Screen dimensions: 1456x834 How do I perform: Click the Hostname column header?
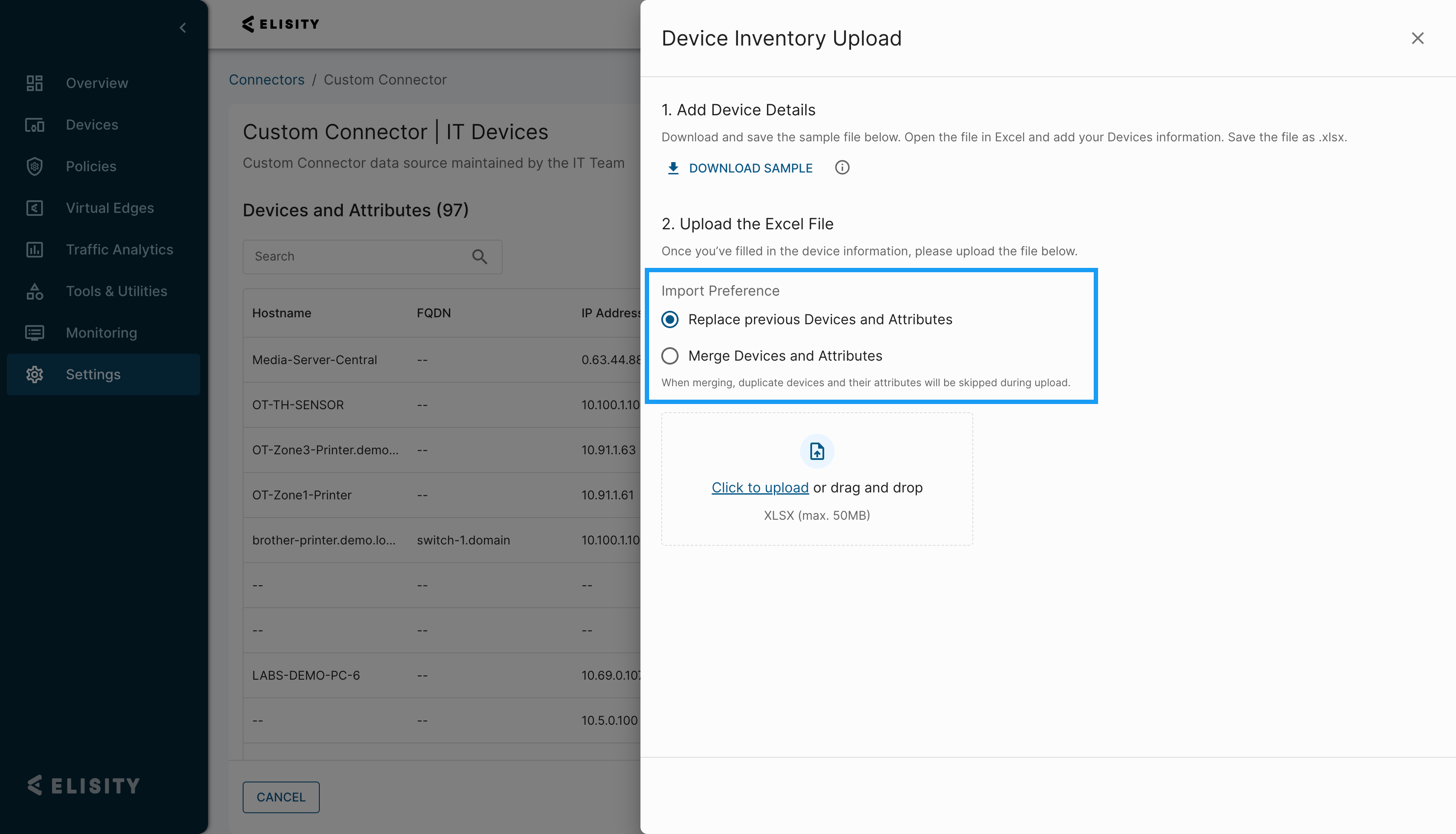coord(282,313)
